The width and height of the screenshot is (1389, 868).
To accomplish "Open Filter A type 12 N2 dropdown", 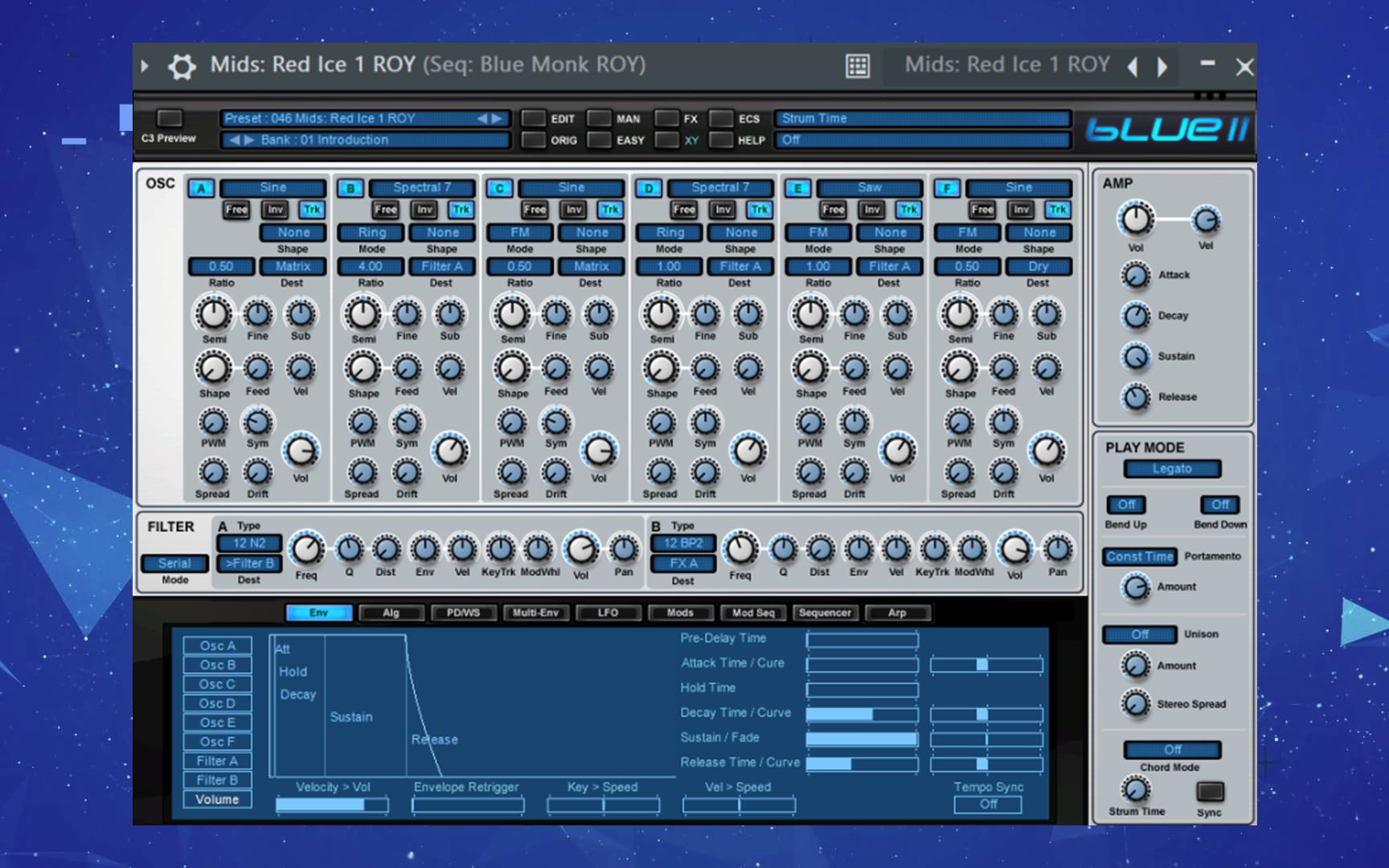I will 249,543.
